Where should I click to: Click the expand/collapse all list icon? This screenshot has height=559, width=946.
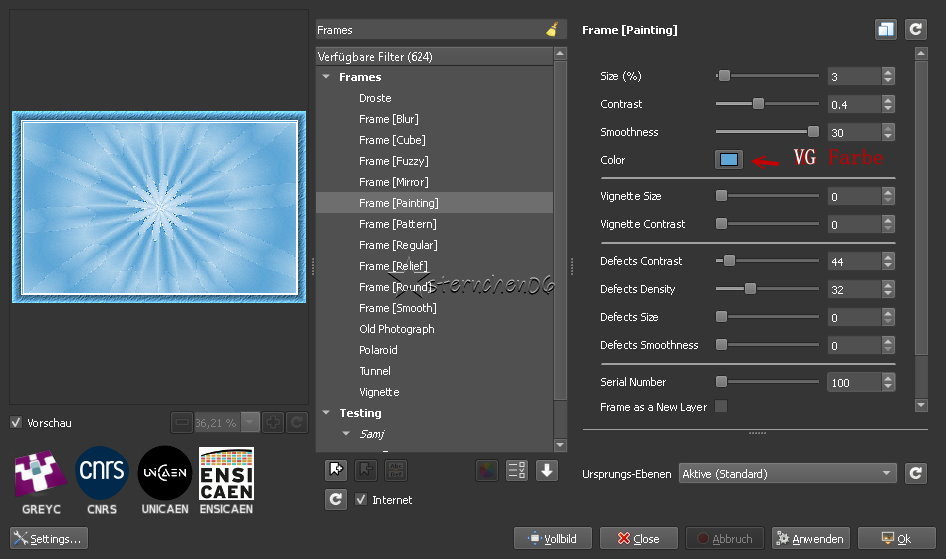517,470
